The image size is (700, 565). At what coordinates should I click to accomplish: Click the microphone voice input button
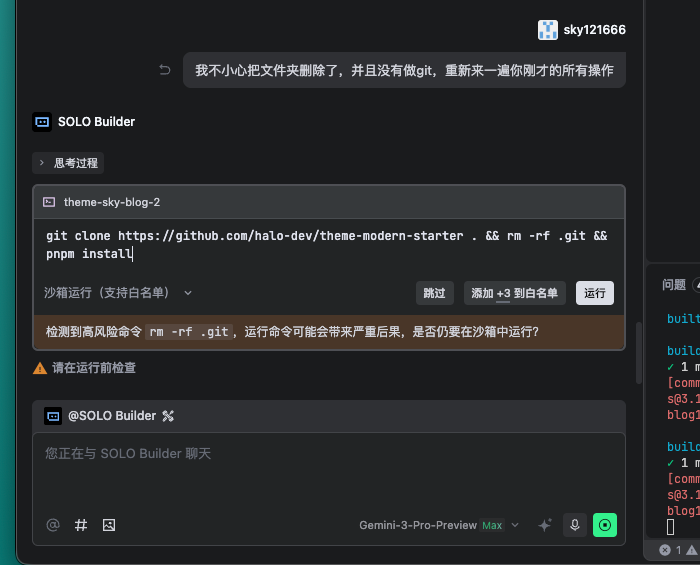pos(574,525)
